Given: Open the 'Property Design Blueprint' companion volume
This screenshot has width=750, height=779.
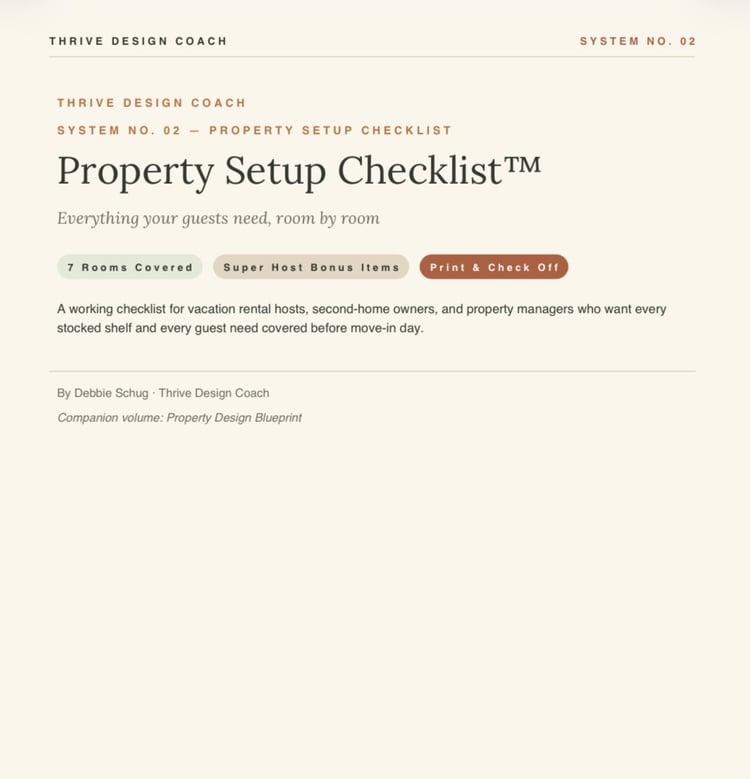Looking at the screenshot, I should coord(234,418).
